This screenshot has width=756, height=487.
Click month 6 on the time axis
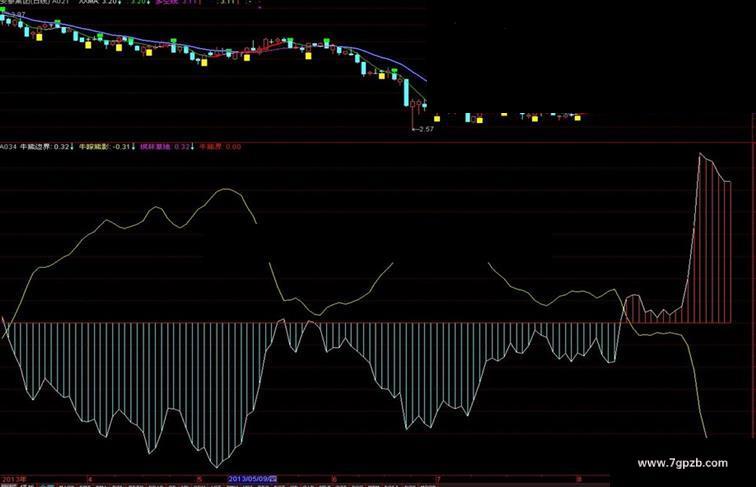pos(334,479)
